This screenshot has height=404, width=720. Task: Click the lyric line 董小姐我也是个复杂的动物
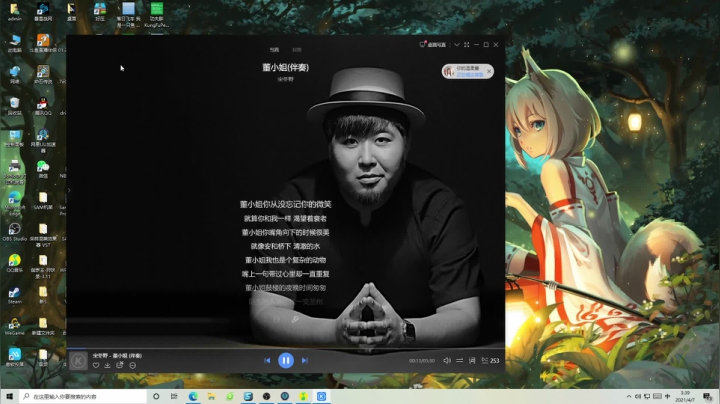[x=285, y=260]
